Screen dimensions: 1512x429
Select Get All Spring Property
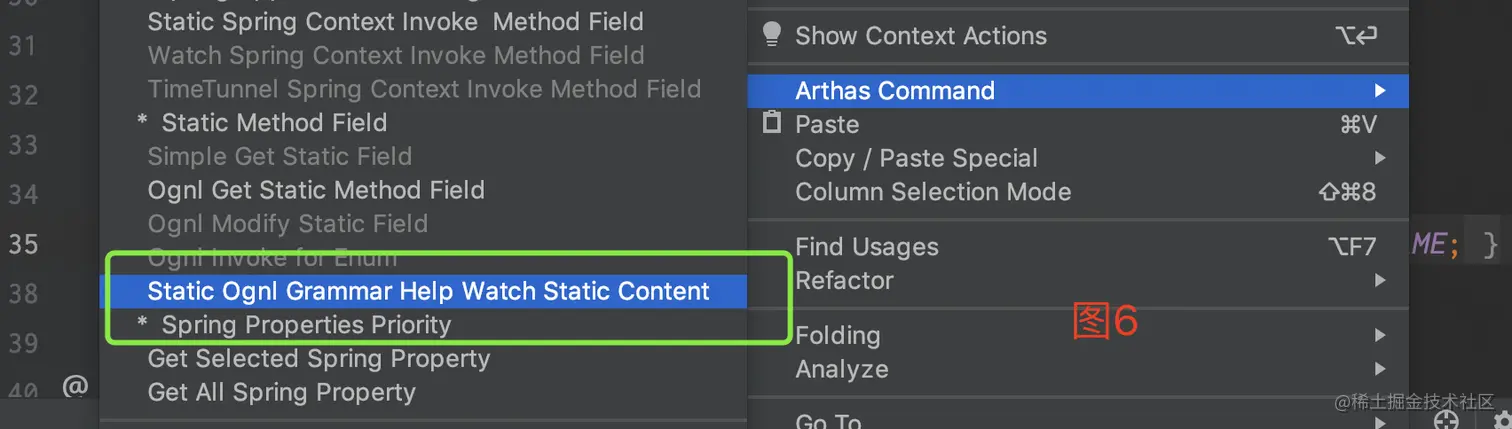point(281,393)
